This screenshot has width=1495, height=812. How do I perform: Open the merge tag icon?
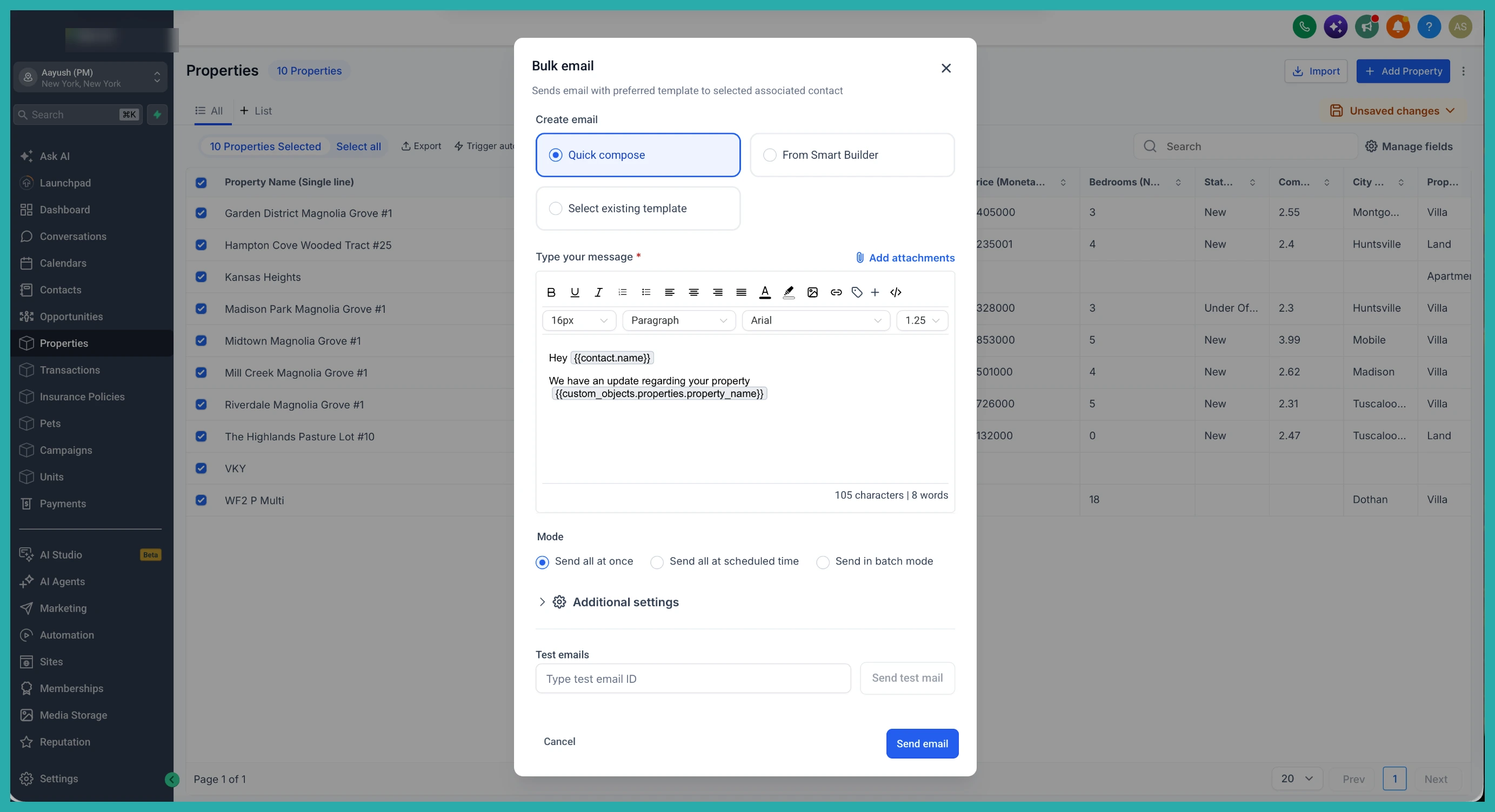tap(857, 292)
